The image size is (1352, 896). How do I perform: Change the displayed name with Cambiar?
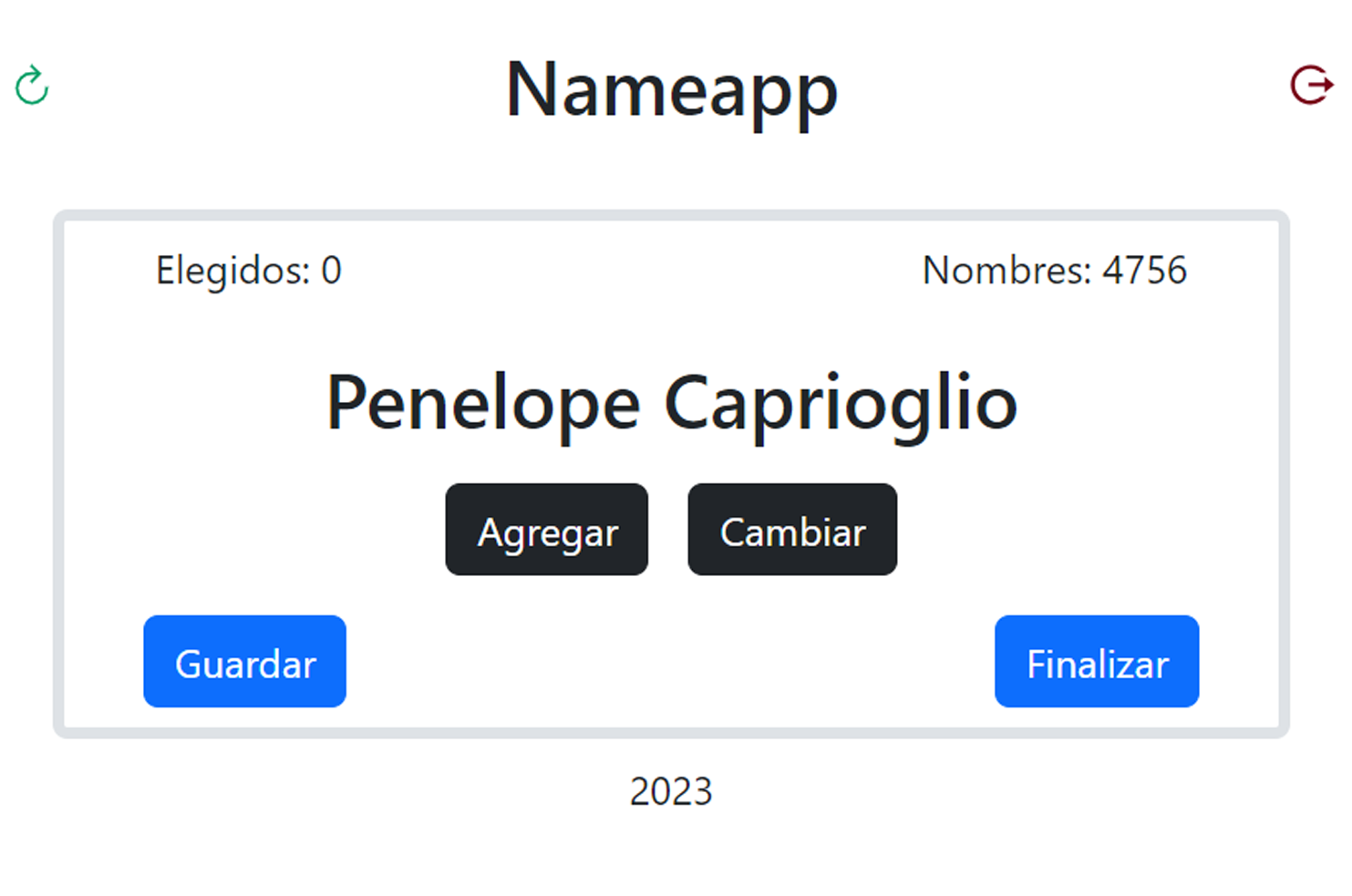click(791, 530)
